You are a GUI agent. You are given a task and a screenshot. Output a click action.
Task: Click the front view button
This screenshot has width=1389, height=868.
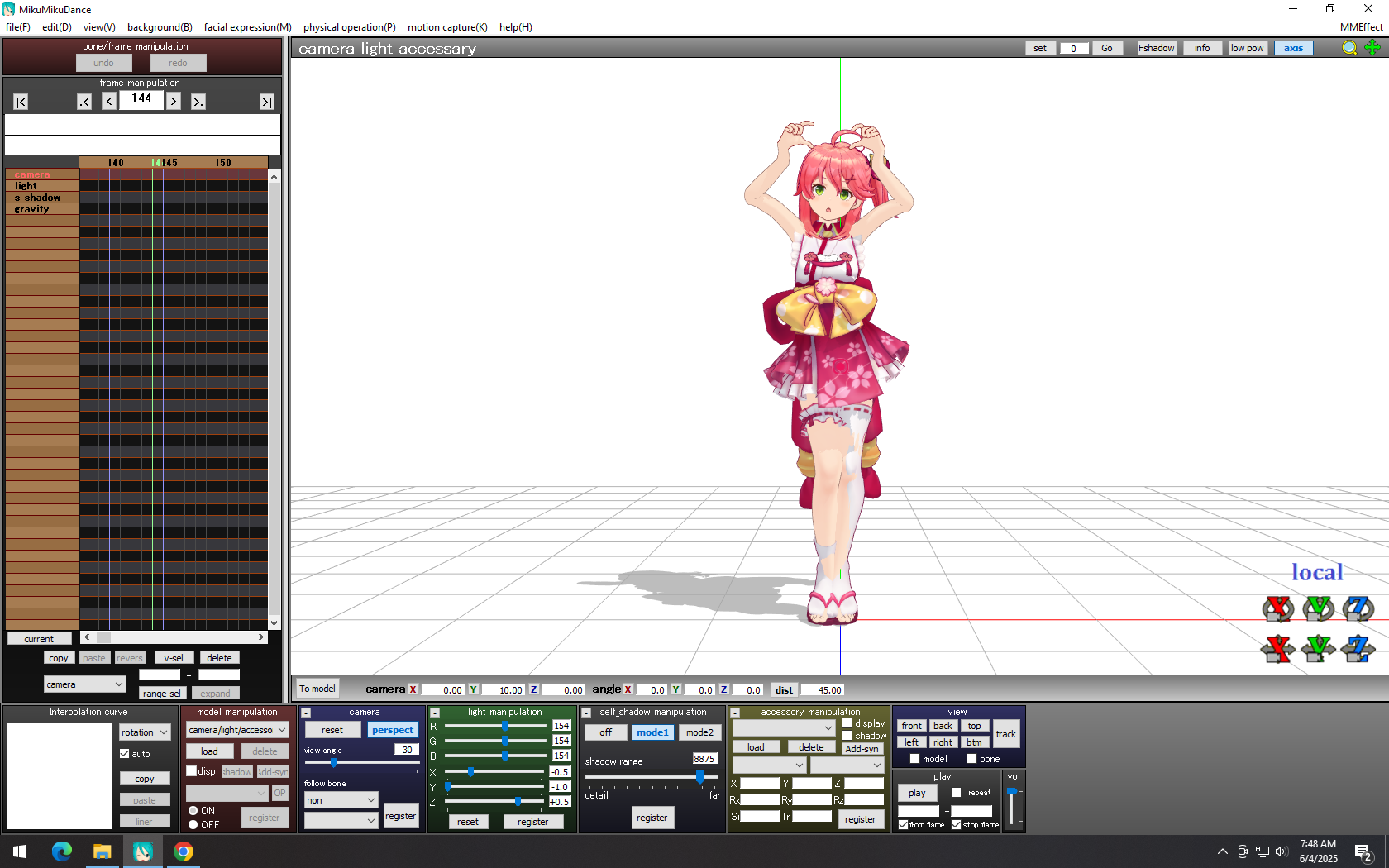pos(911,726)
